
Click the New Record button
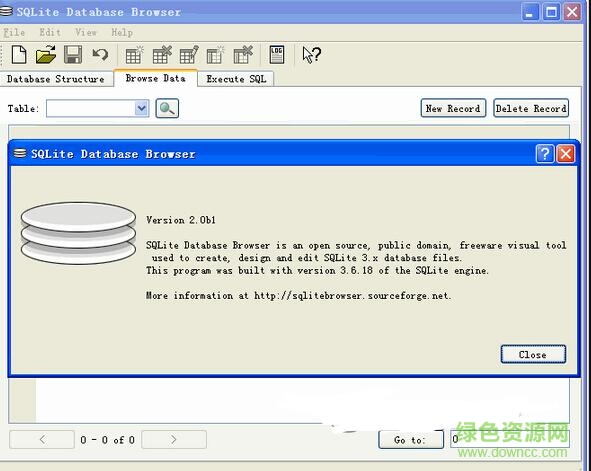453,109
